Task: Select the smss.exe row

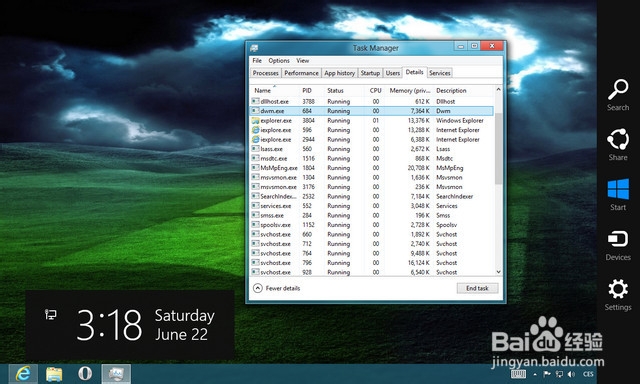Action: [x=372, y=215]
